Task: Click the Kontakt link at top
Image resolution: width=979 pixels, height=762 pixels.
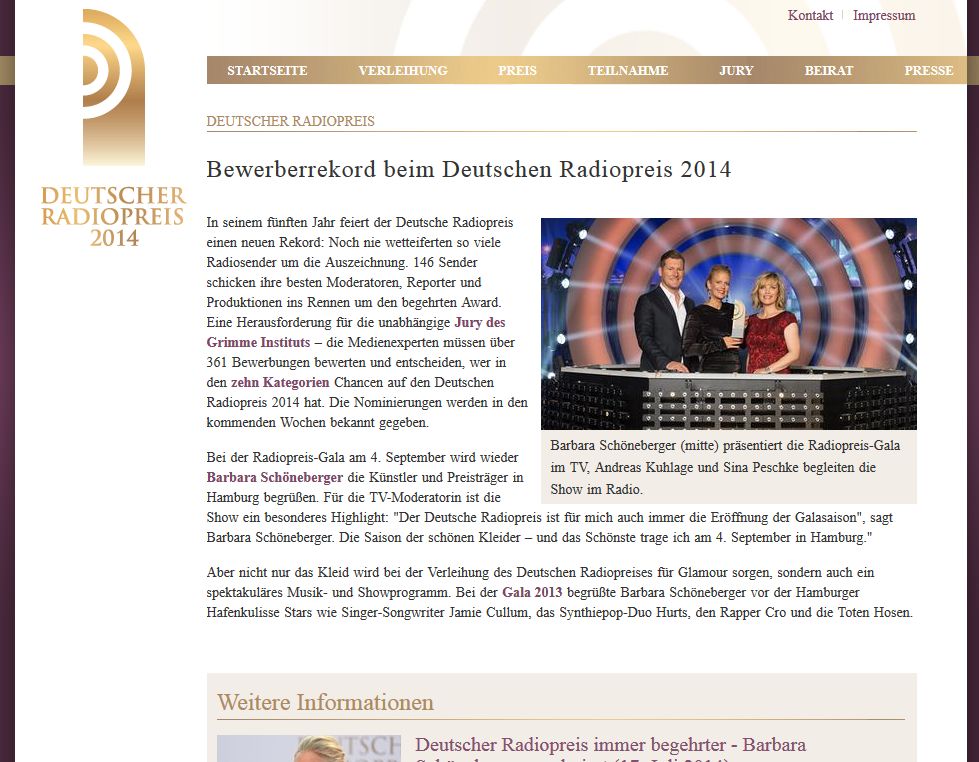Action: click(810, 16)
